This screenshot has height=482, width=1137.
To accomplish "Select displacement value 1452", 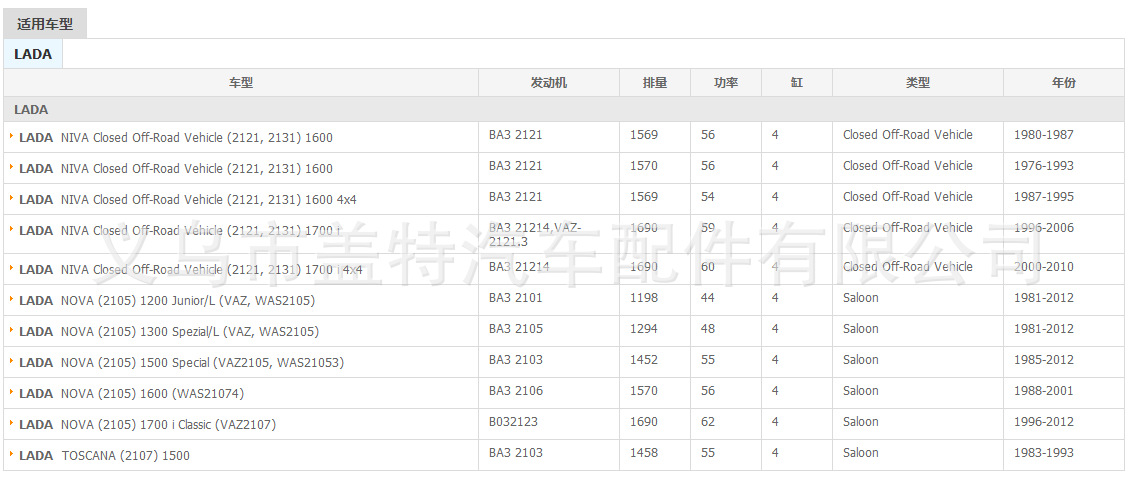I will click(x=644, y=360).
